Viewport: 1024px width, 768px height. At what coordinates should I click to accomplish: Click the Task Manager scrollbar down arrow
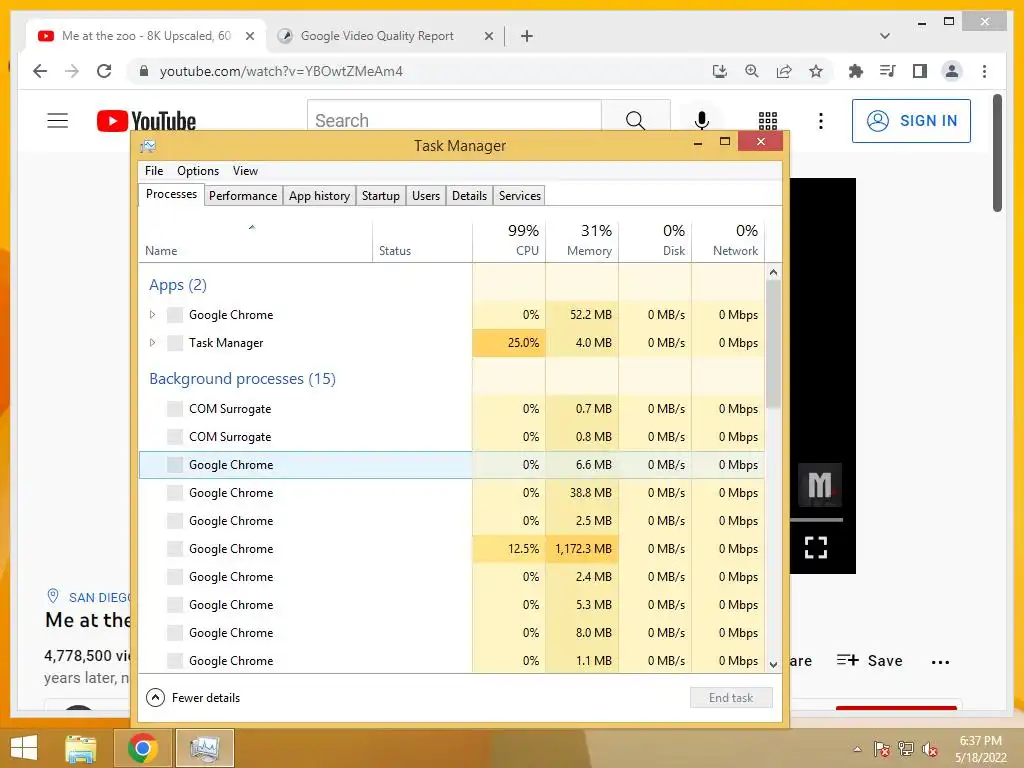pyautogui.click(x=773, y=664)
